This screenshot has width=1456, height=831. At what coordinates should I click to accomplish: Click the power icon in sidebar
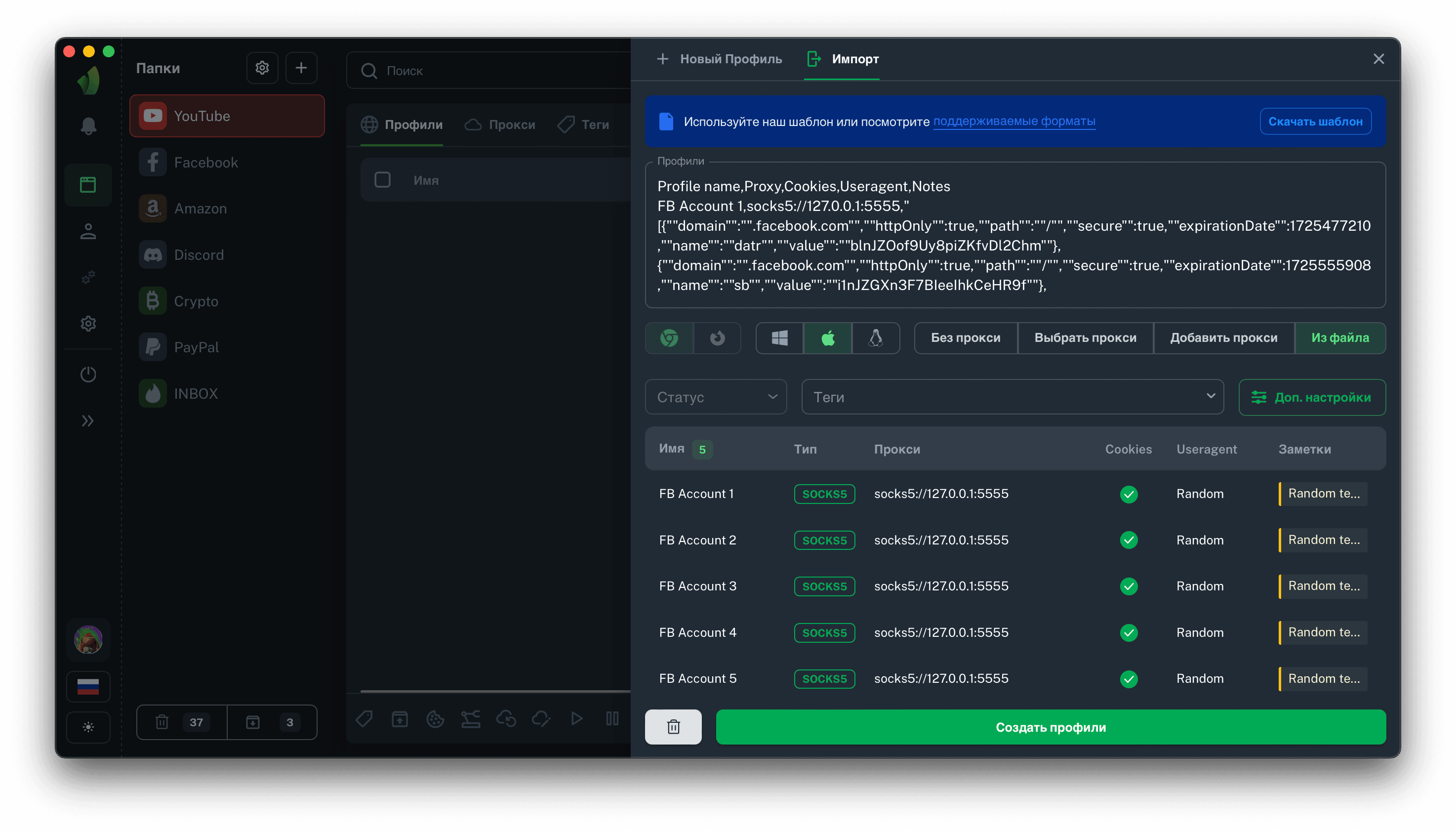click(88, 374)
